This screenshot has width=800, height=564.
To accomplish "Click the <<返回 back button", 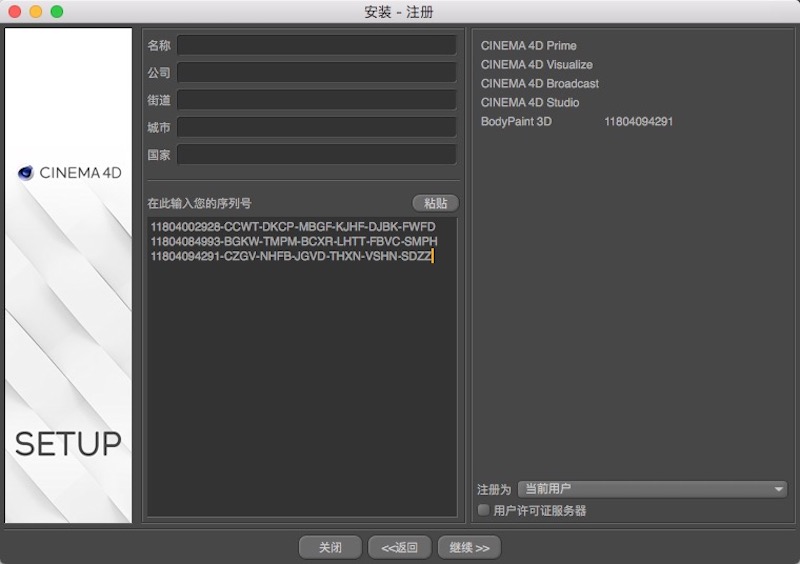I will point(399,548).
